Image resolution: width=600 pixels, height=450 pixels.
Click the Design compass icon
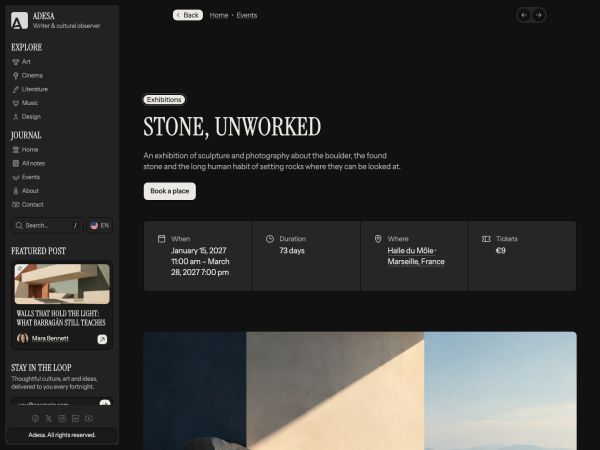pos(16,117)
